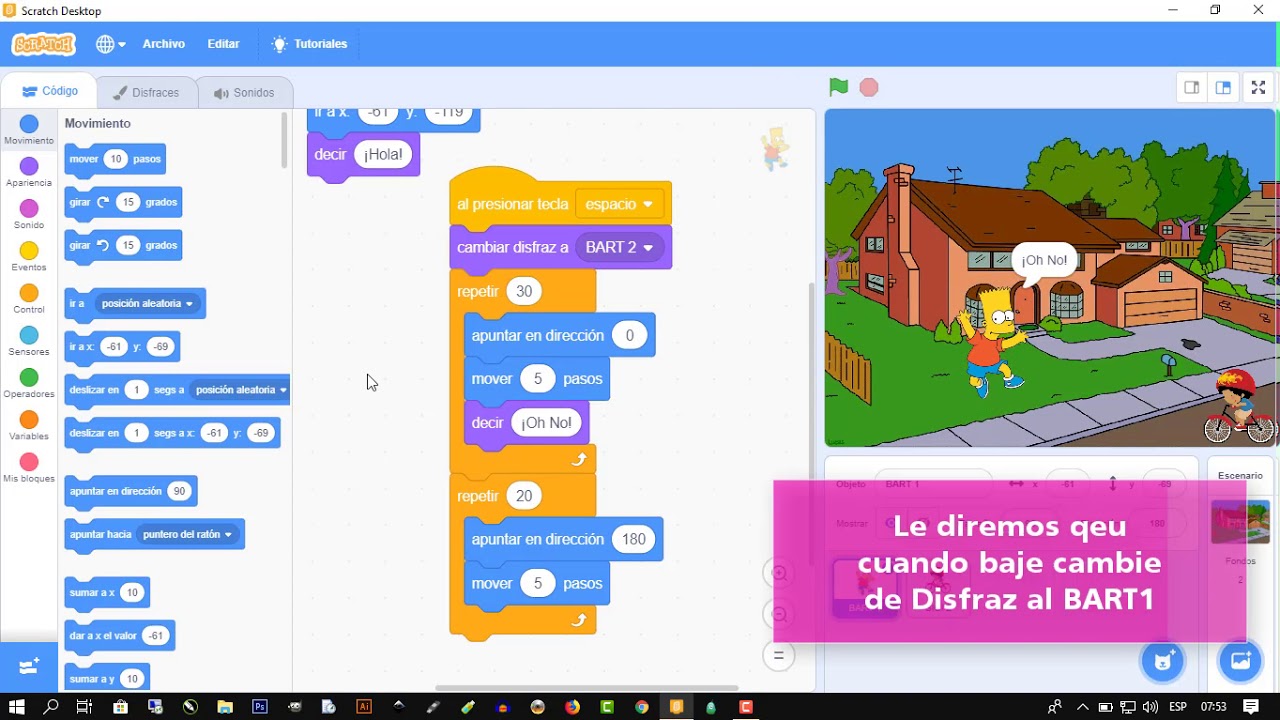Open the espacio key dropdown
Image resolution: width=1280 pixels, height=720 pixels.
coord(620,204)
